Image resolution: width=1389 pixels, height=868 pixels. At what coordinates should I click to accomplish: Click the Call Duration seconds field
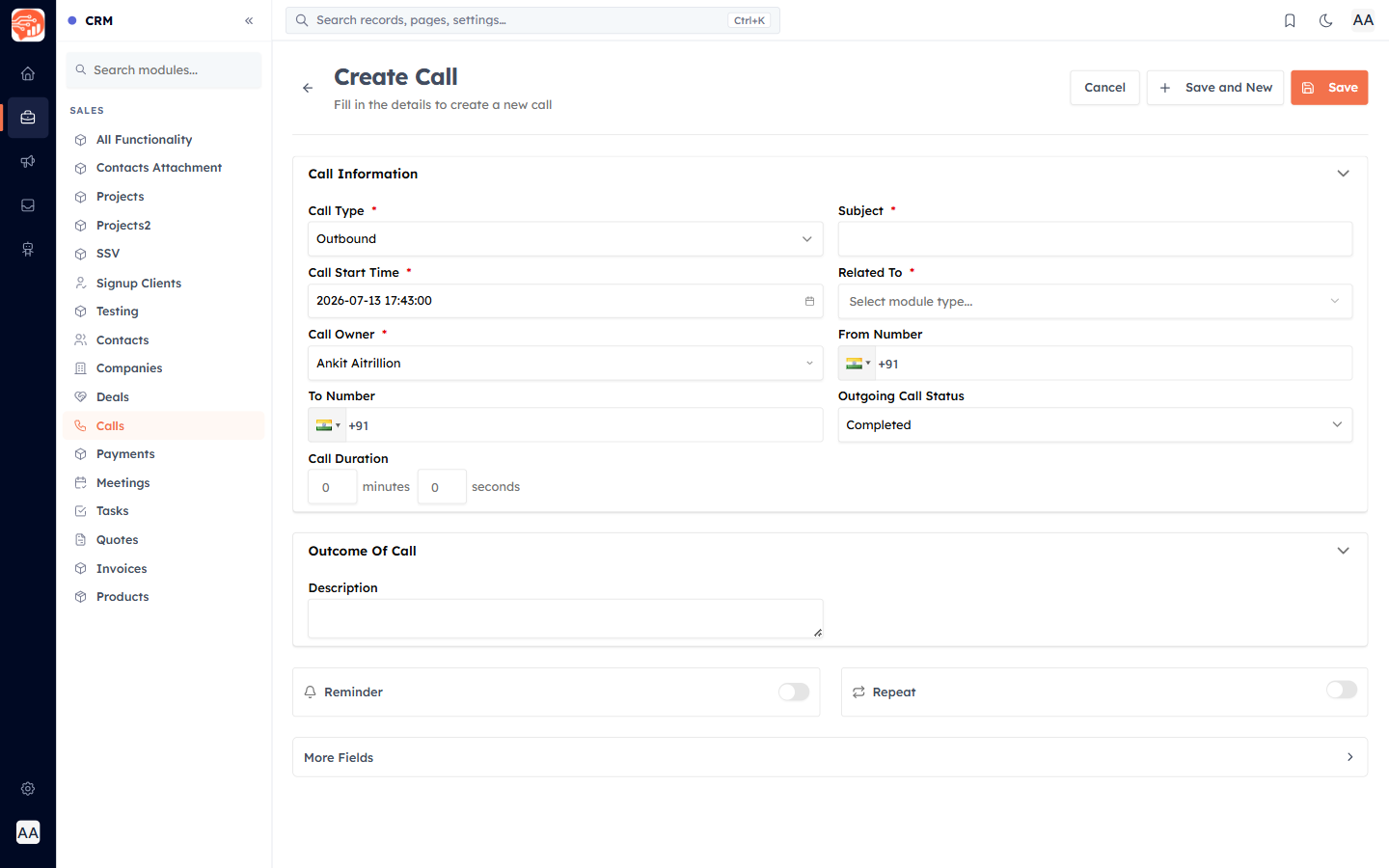[442, 487]
